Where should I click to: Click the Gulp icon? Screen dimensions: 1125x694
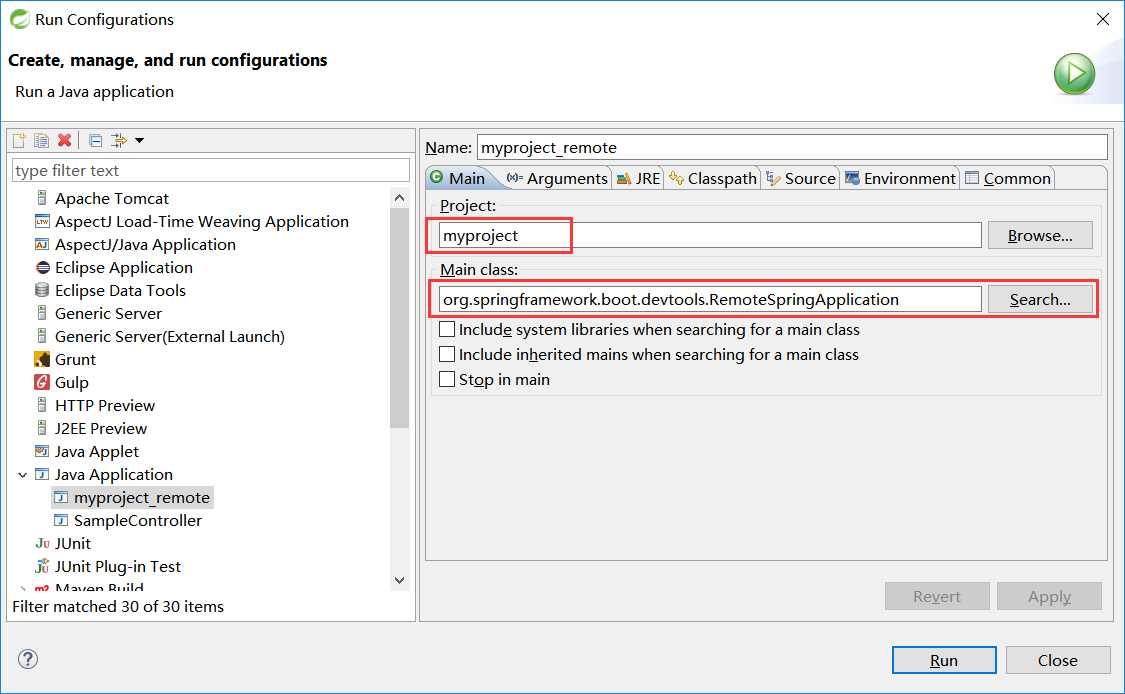click(42, 383)
